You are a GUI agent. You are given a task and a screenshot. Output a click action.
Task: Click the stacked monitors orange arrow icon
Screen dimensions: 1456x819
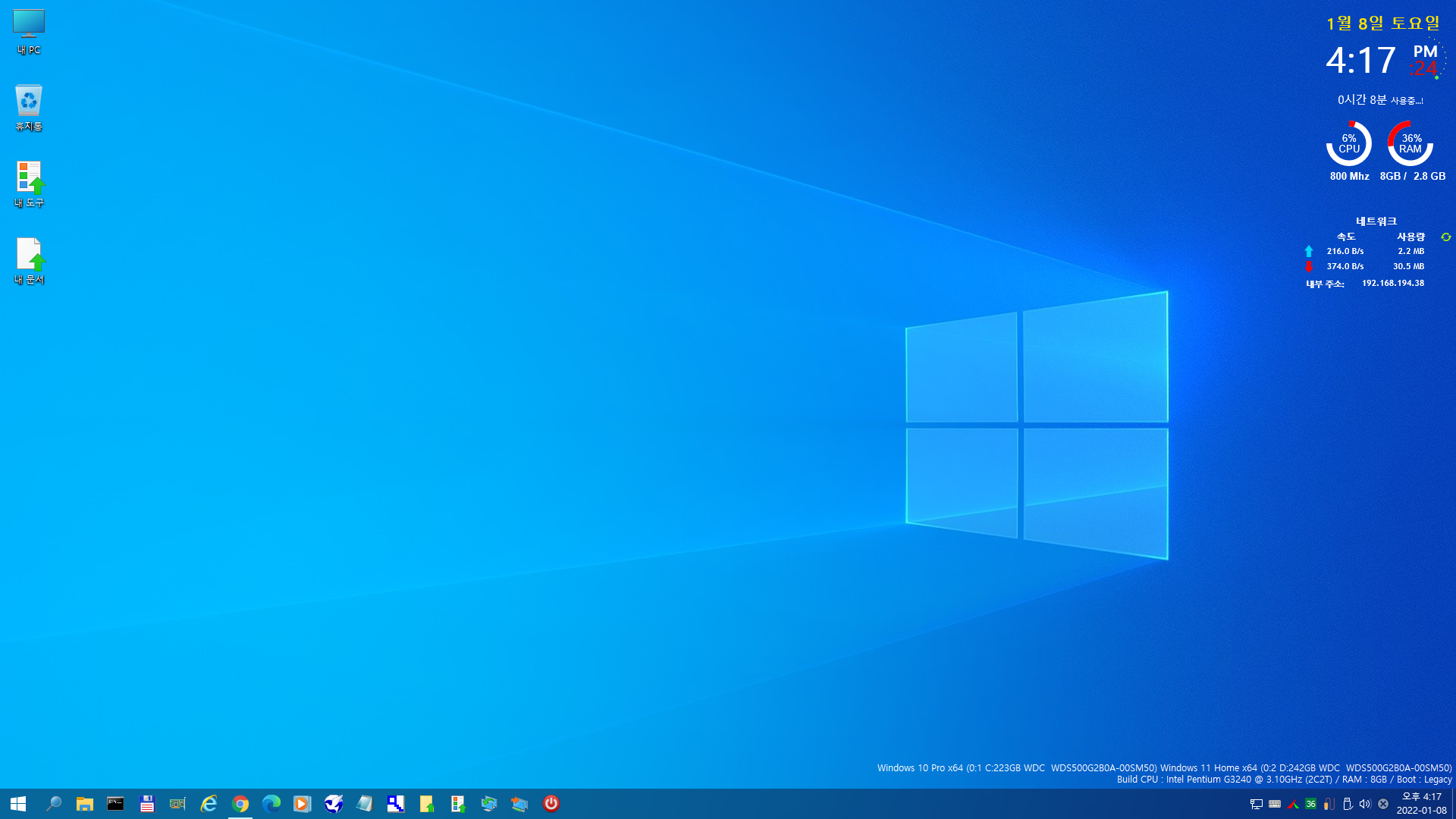[519, 804]
